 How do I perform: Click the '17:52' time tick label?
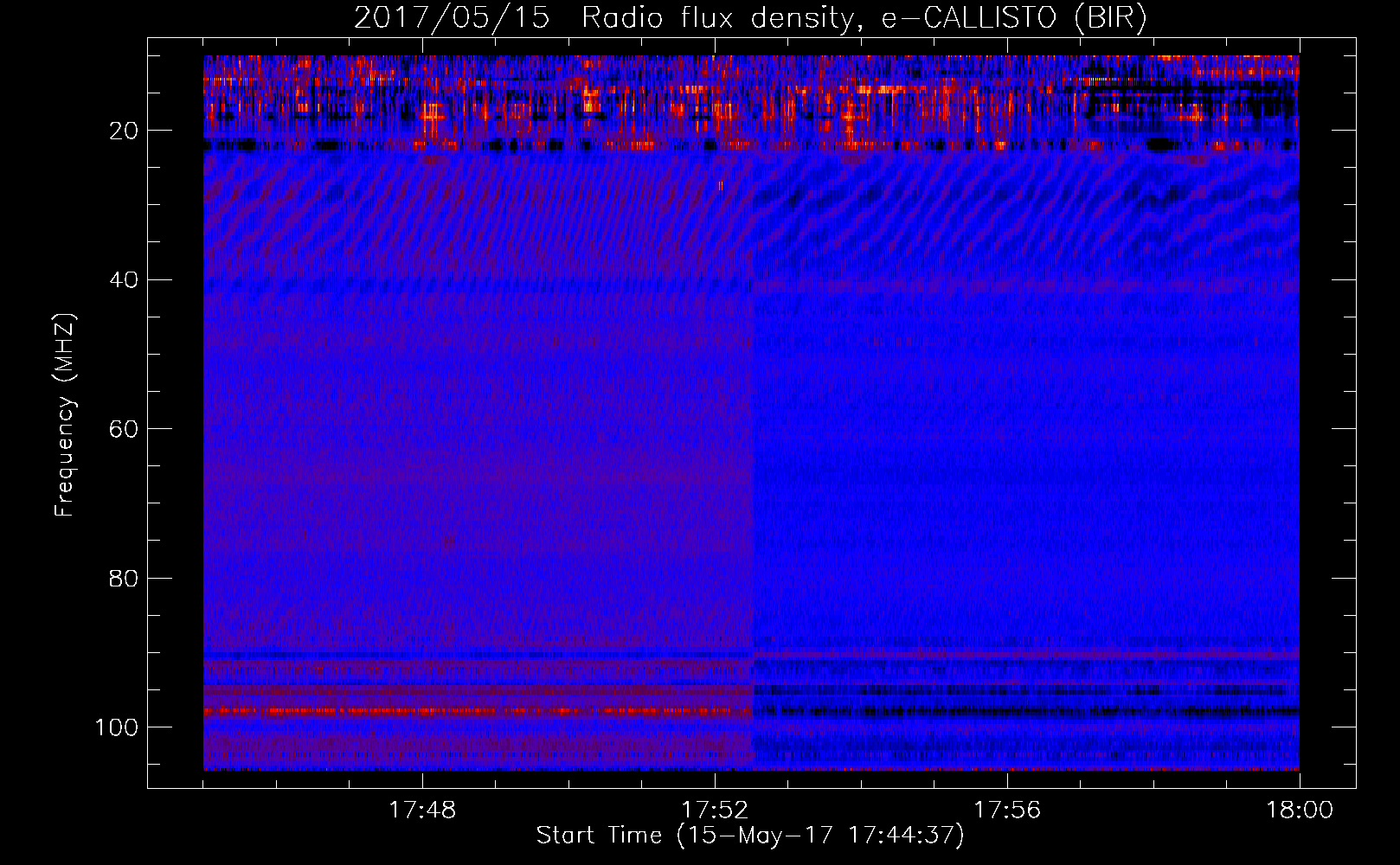pos(715,811)
